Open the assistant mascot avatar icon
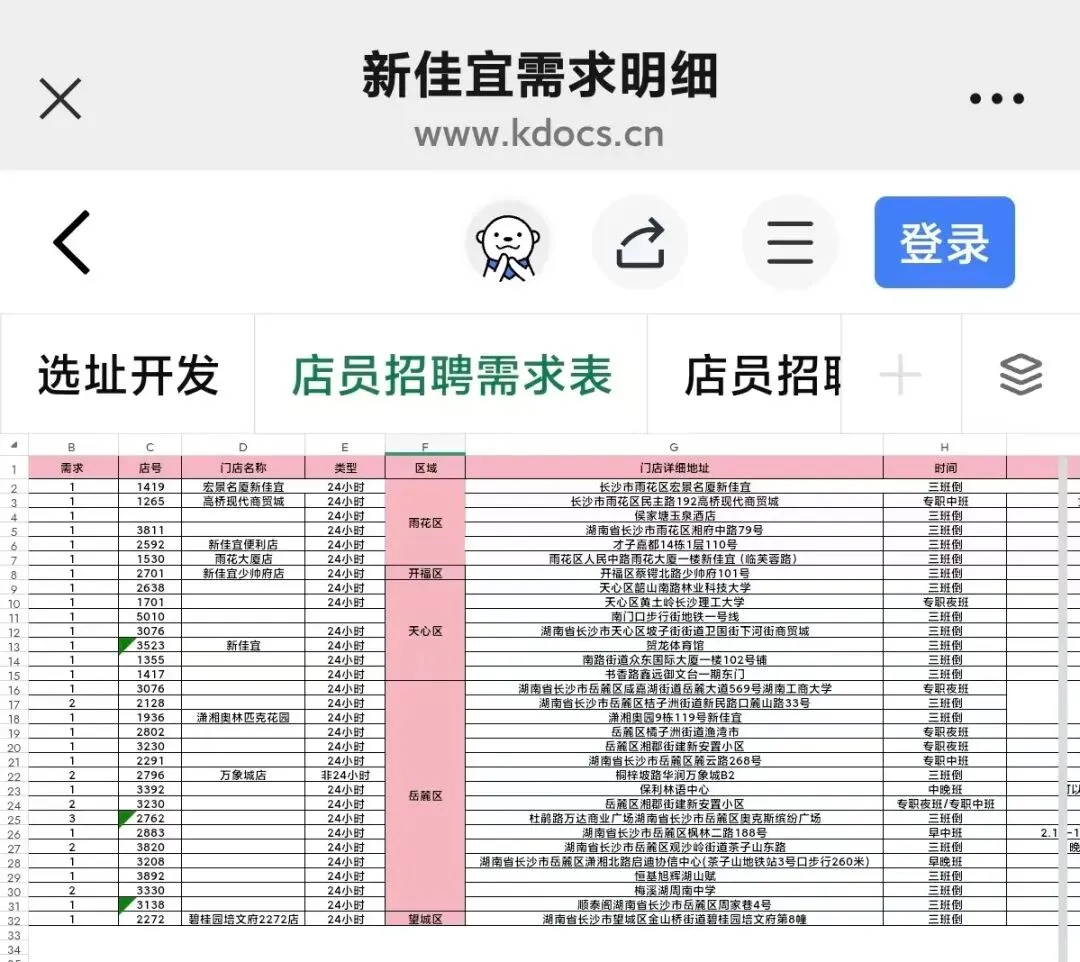 point(508,242)
